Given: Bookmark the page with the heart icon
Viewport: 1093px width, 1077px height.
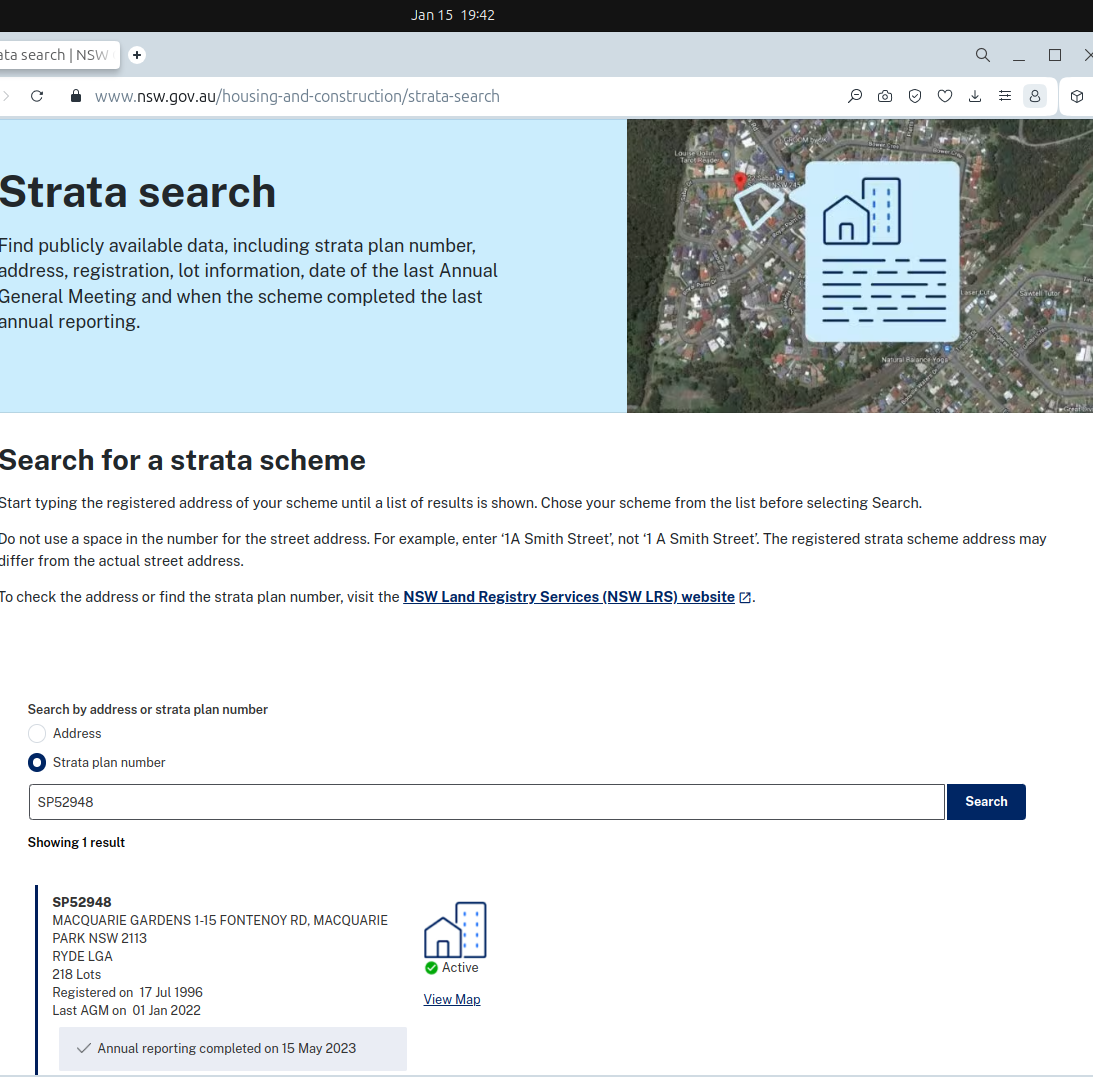Looking at the screenshot, I should (945, 96).
